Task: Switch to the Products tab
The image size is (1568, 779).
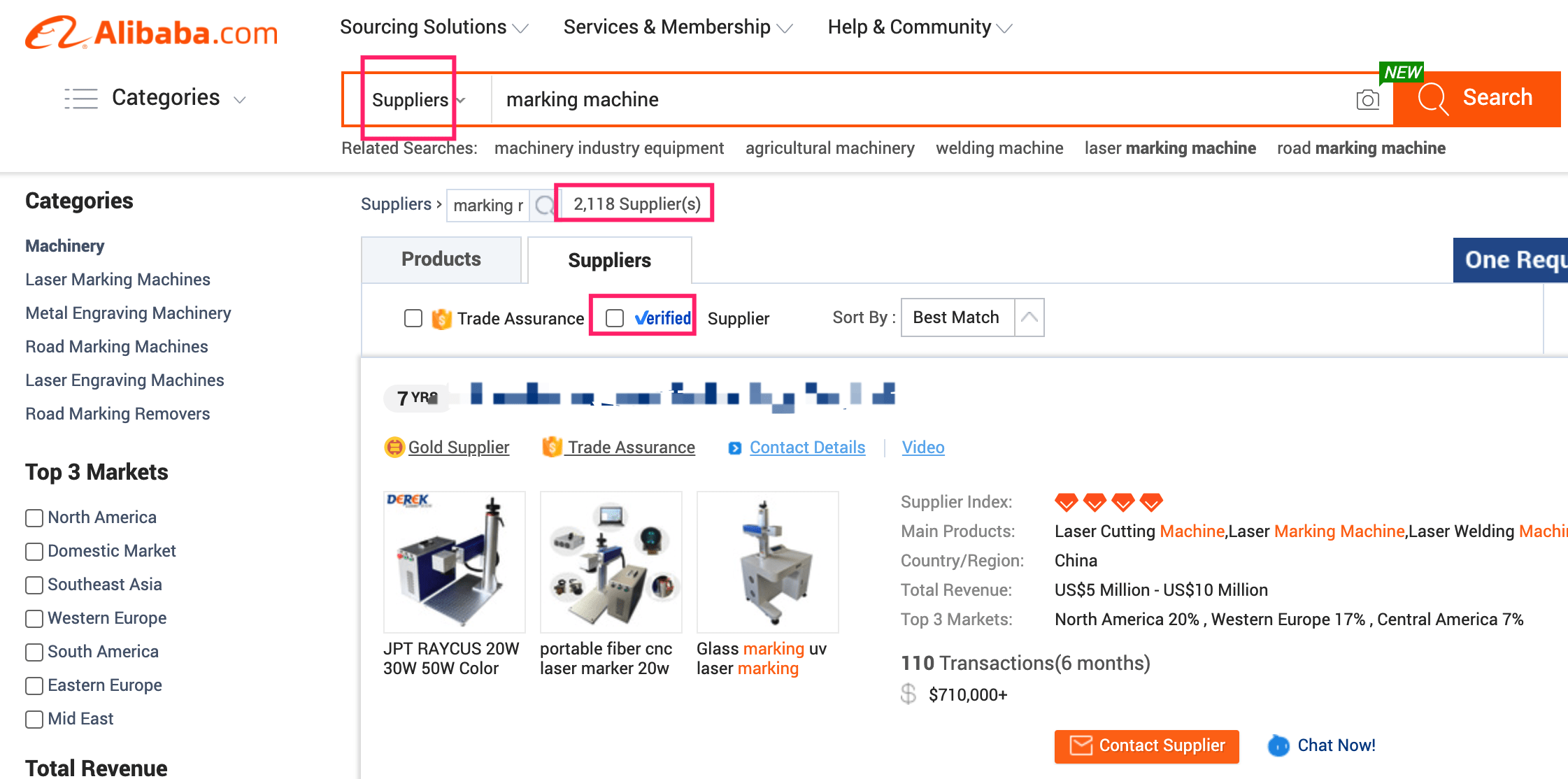Action: pos(441,259)
